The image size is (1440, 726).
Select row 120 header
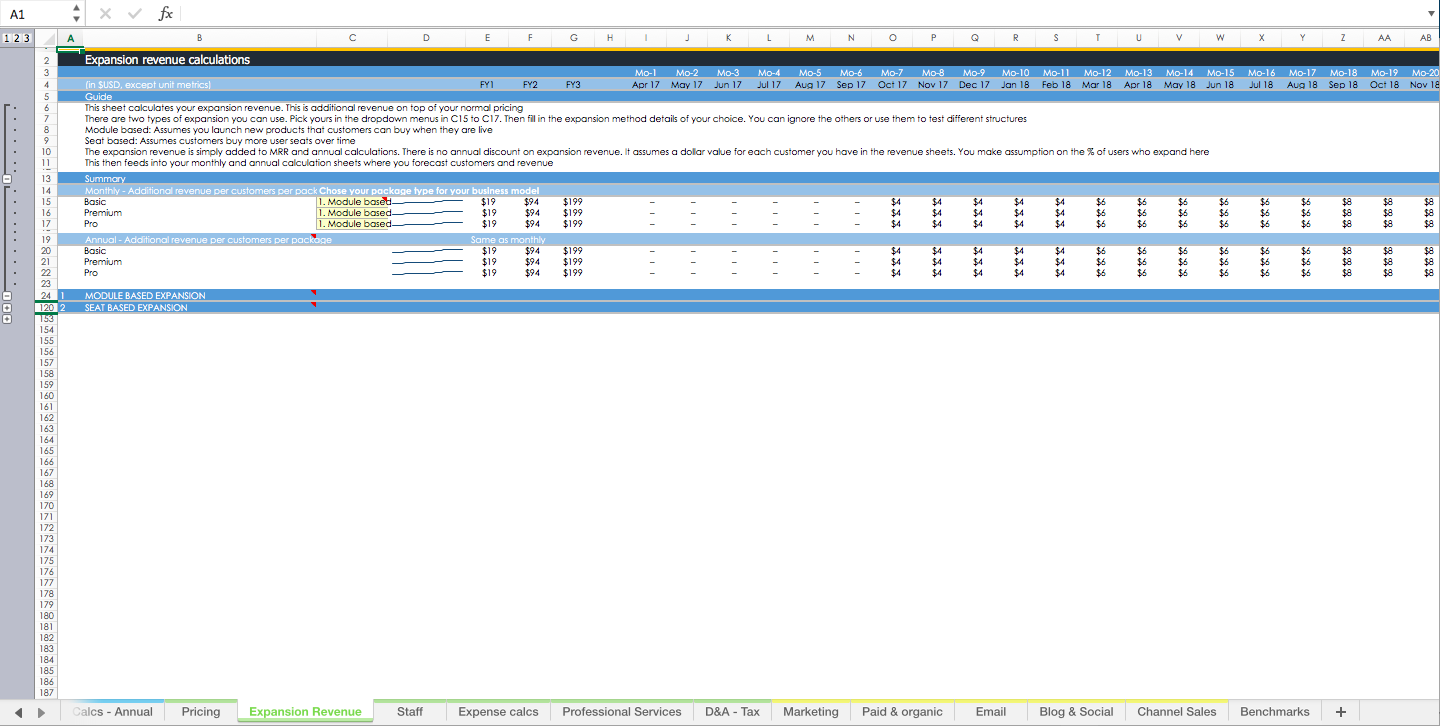pos(46,308)
